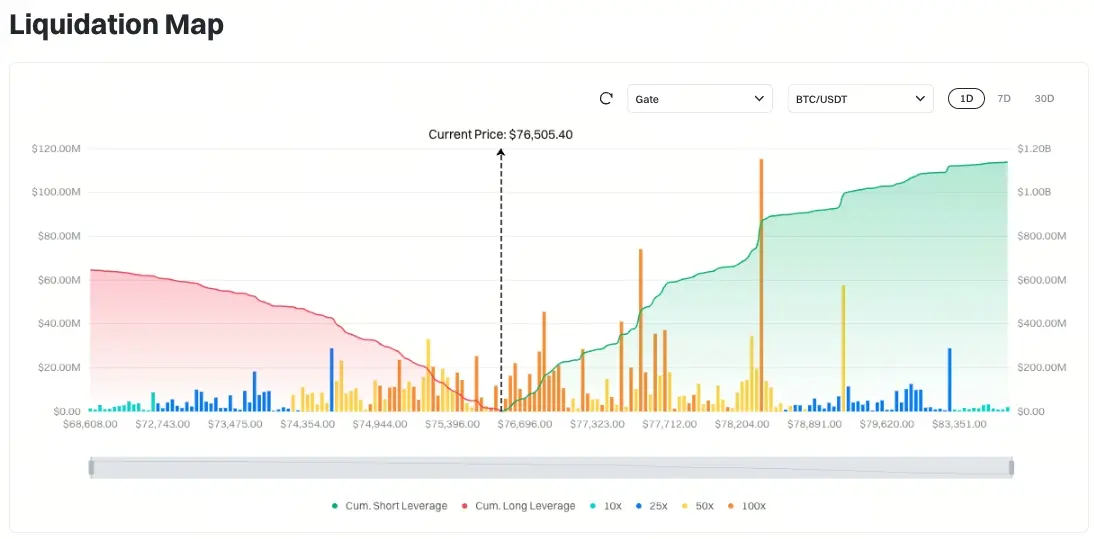1094x539 pixels.
Task: Click the tall yellow 50x bar near $78,891
Action: [843, 348]
